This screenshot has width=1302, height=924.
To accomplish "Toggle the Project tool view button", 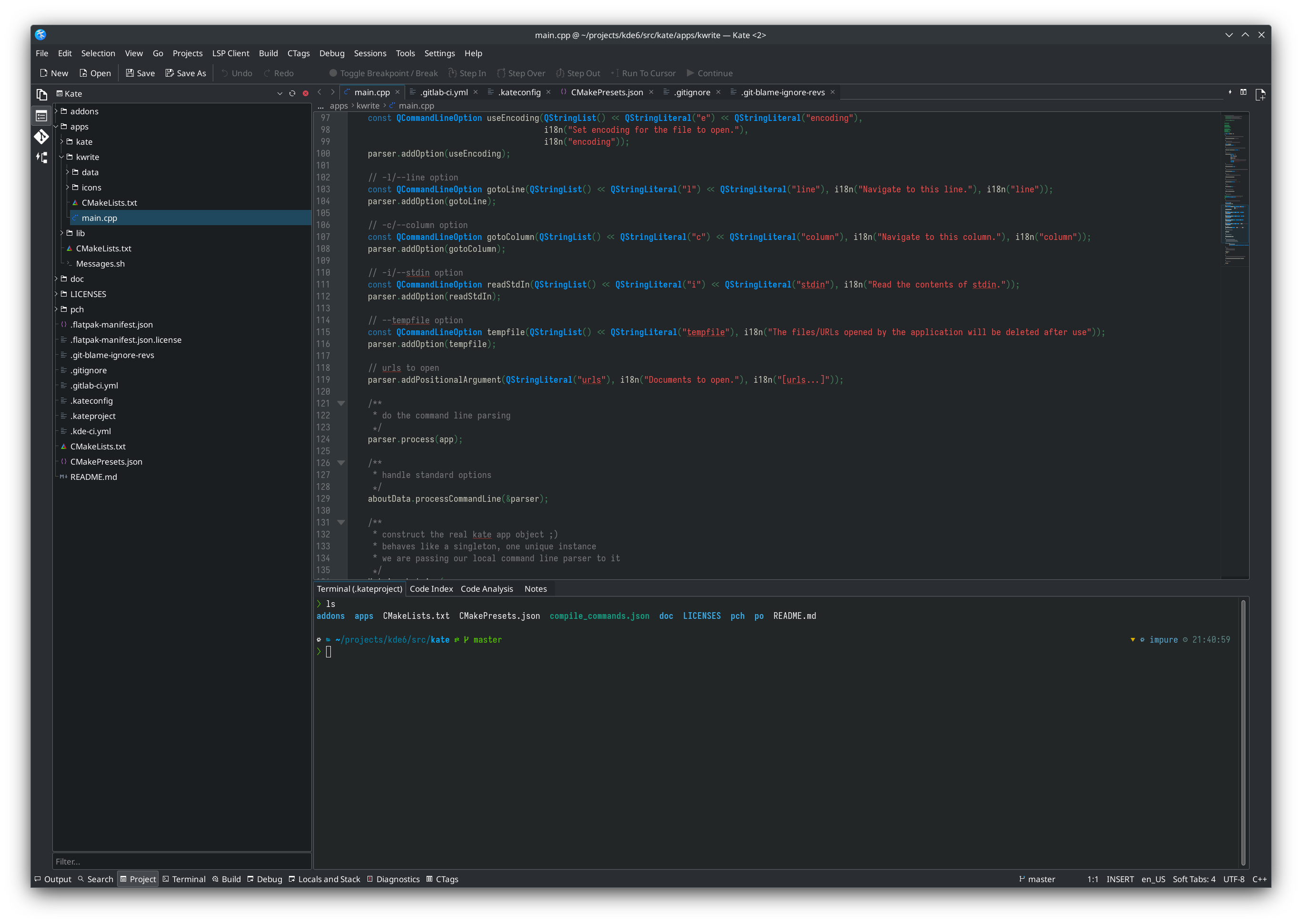I will pos(138,879).
